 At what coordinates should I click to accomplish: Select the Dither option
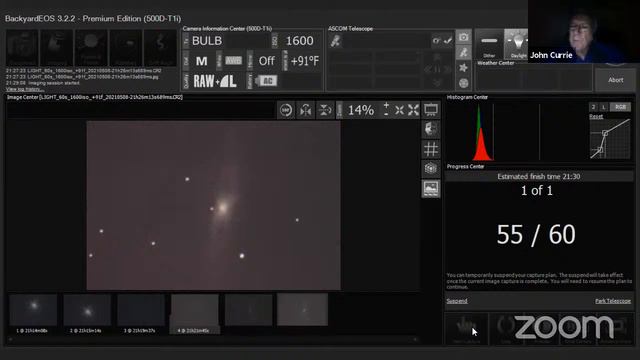(489, 45)
